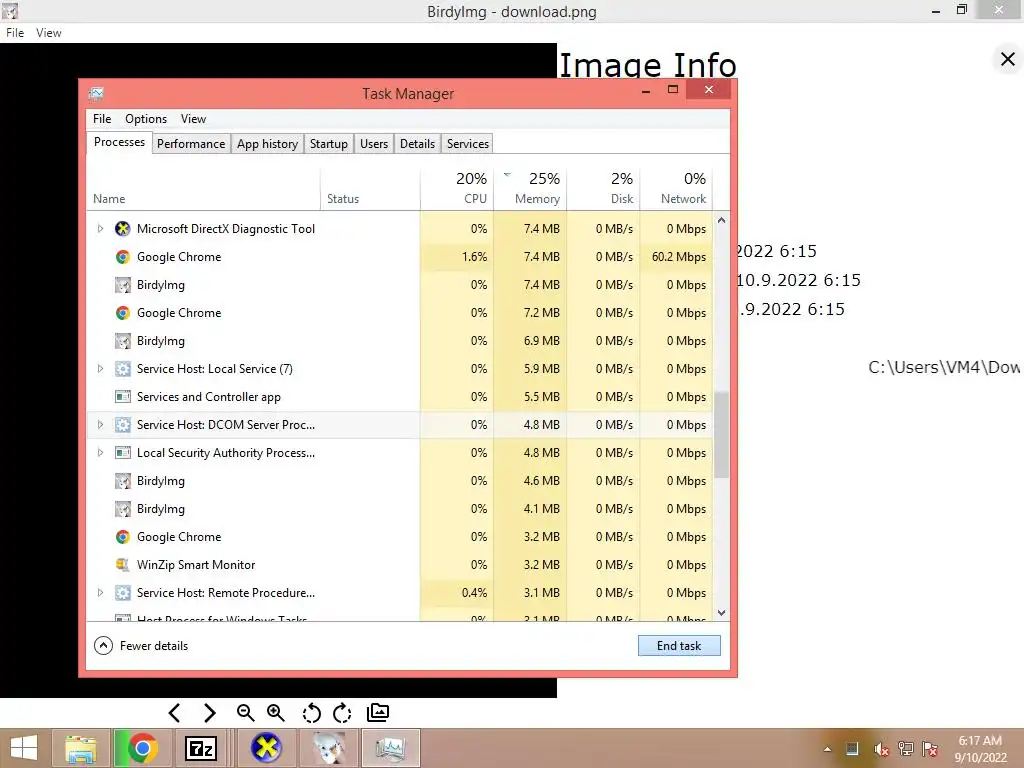
Task: Sort by the Disk column header
Action: point(603,188)
